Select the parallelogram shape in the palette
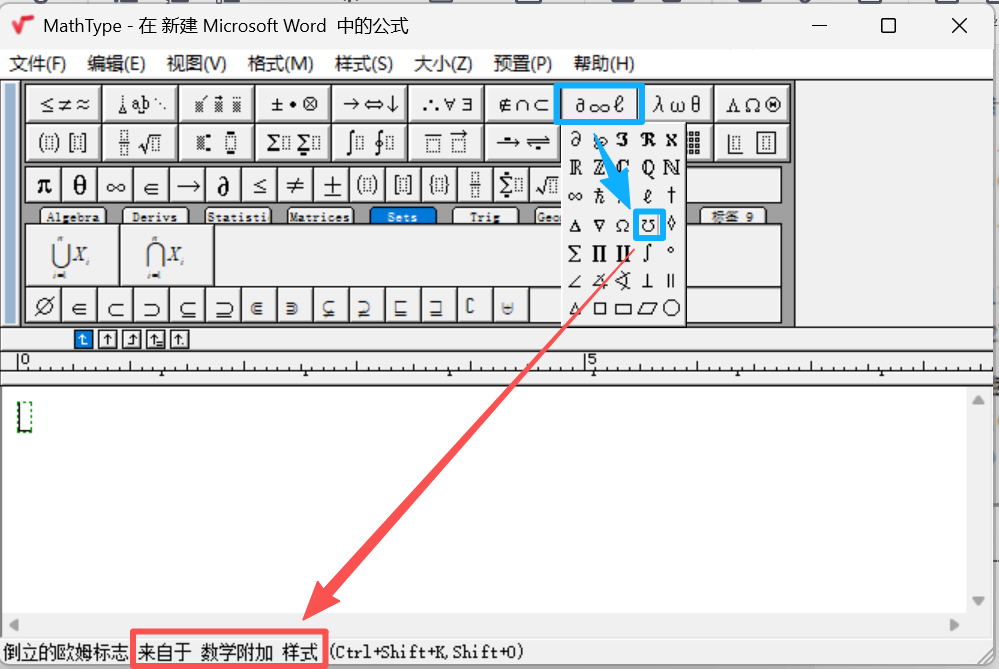The height and width of the screenshot is (669, 999). tap(648, 308)
